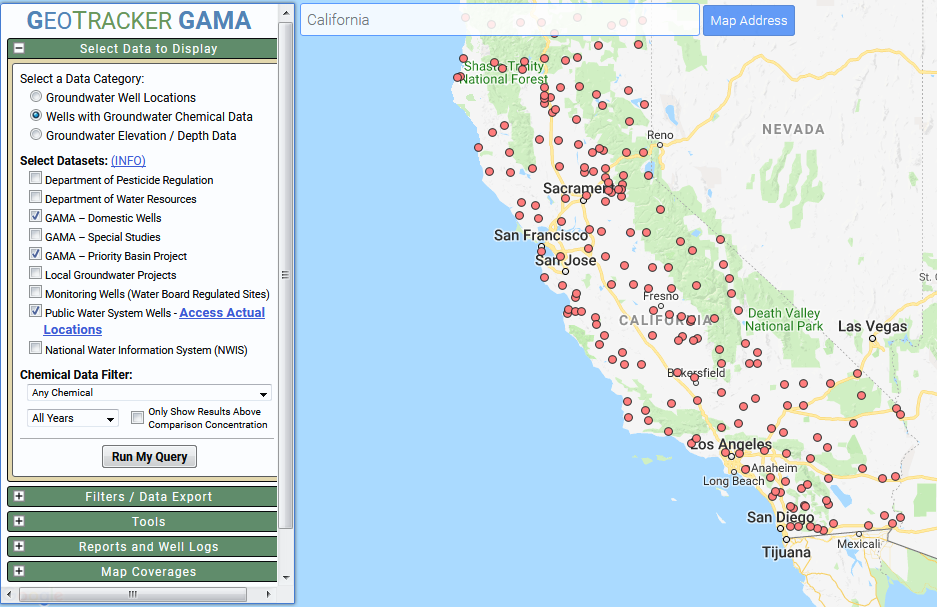Click the well marker near Las Vegas
The width and height of the screenshot is (937, 607).
[856, 374]
